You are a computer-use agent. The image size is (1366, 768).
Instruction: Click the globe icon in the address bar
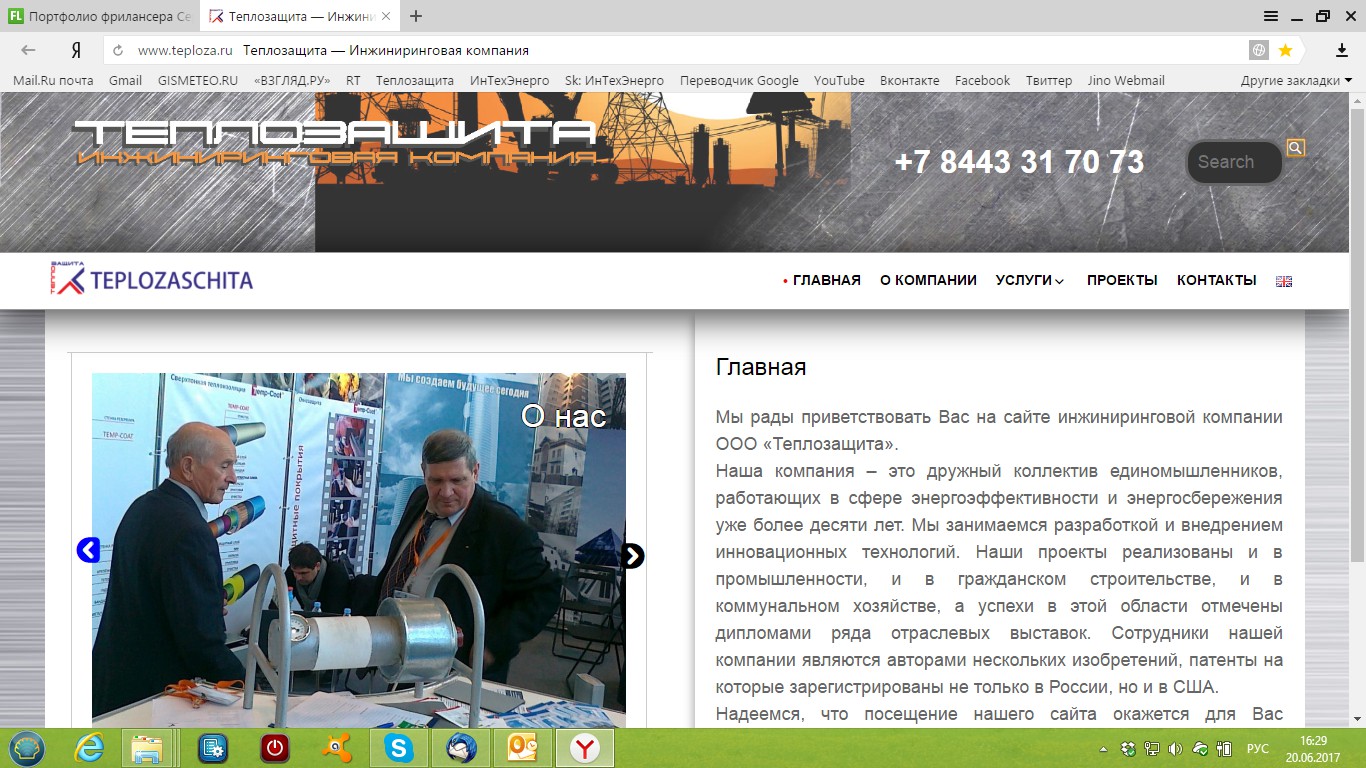point(1259,50)
